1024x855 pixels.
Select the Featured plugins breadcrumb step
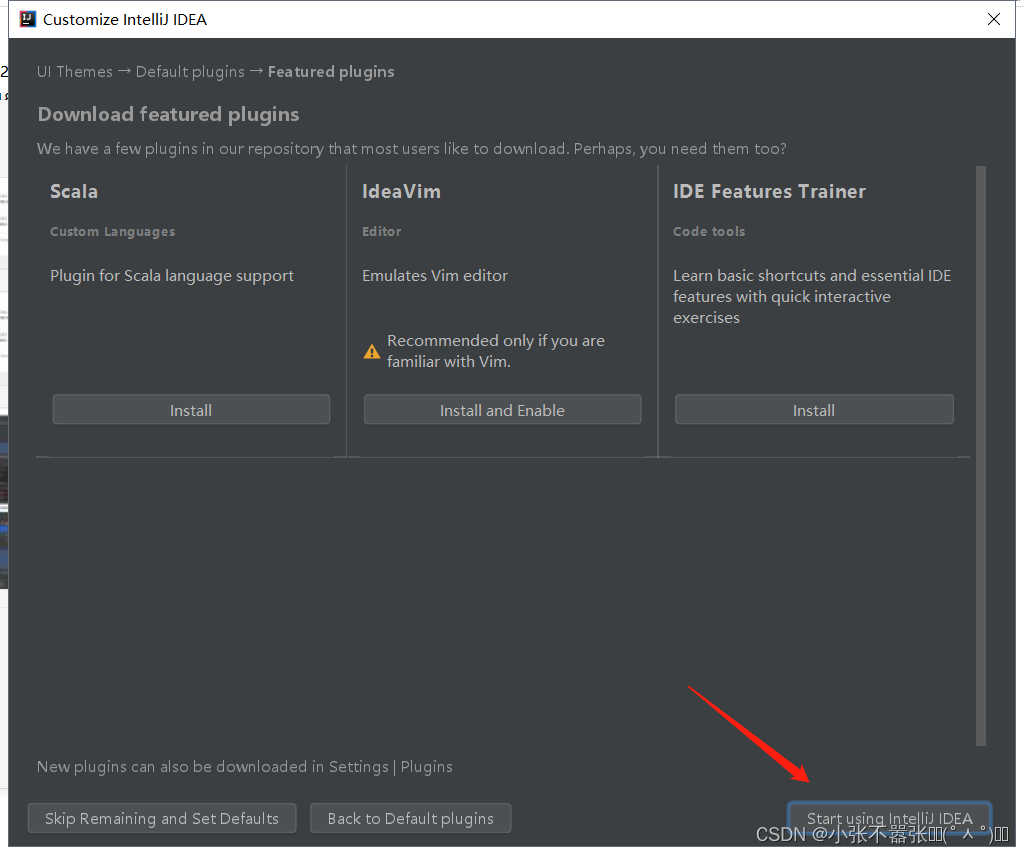click(x=331, y=71)
